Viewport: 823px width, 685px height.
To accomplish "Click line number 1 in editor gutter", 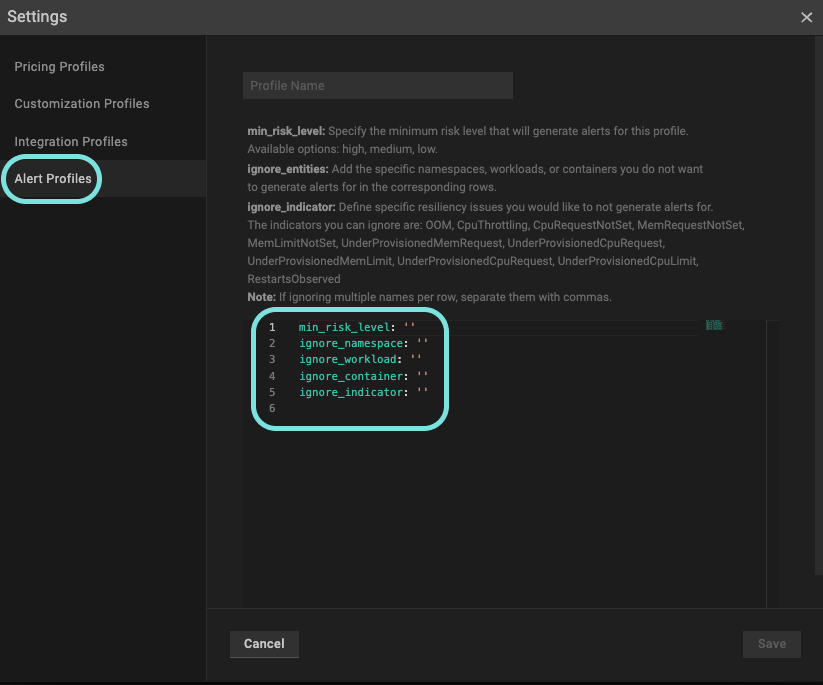I will pos(272,327).
